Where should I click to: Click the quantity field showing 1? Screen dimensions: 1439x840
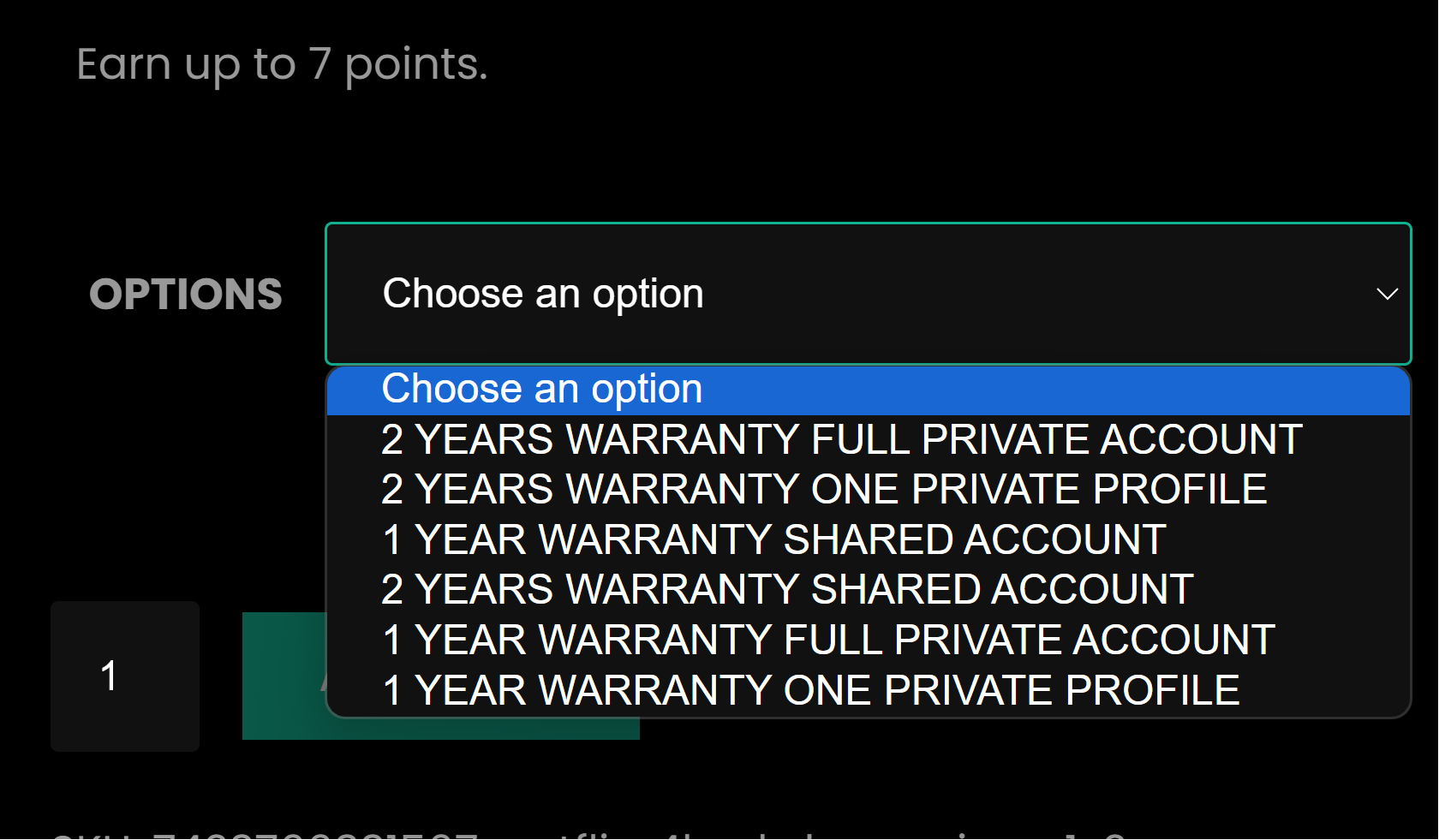(x=125, y=676)
